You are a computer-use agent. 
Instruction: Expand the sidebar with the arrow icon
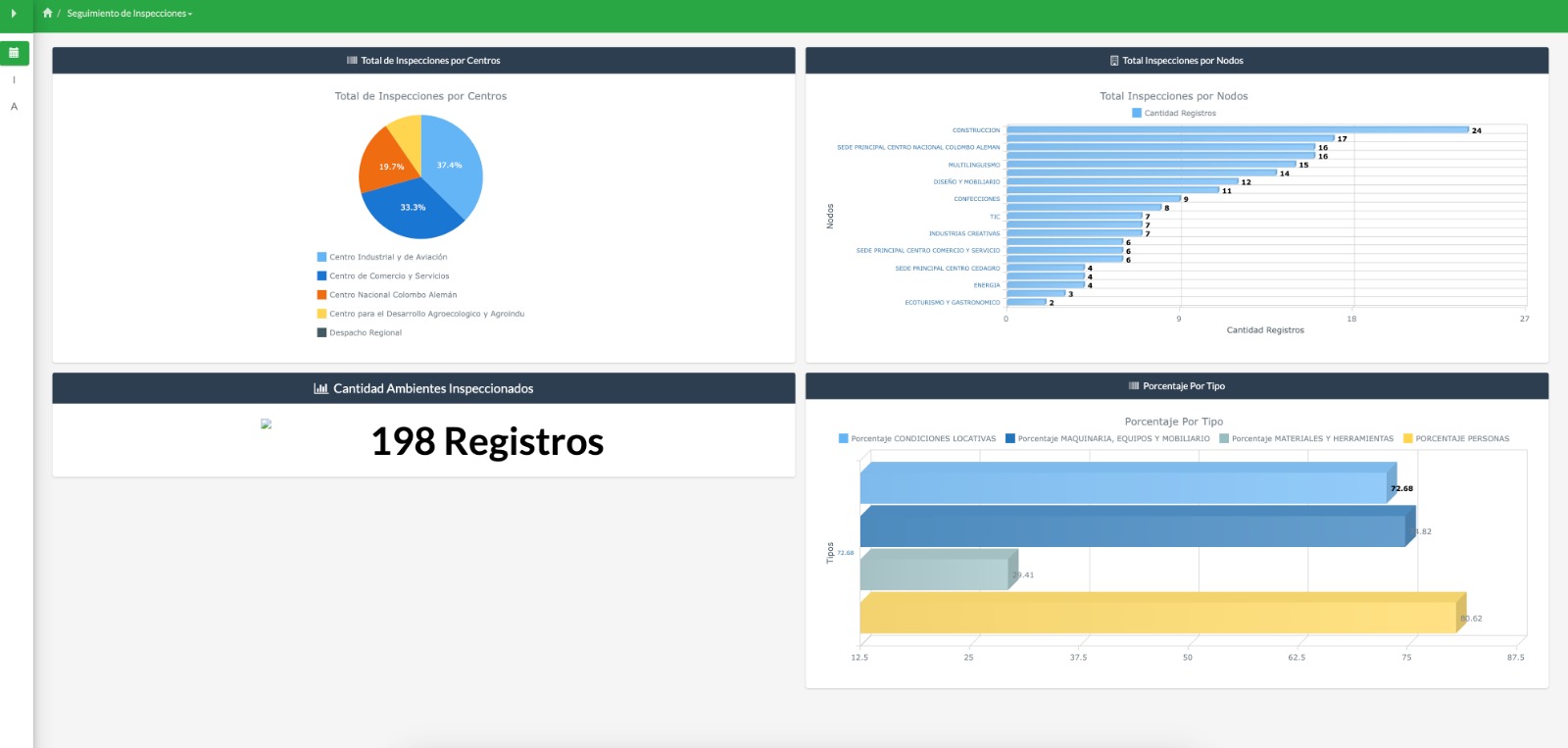click(x=14, y=13)
